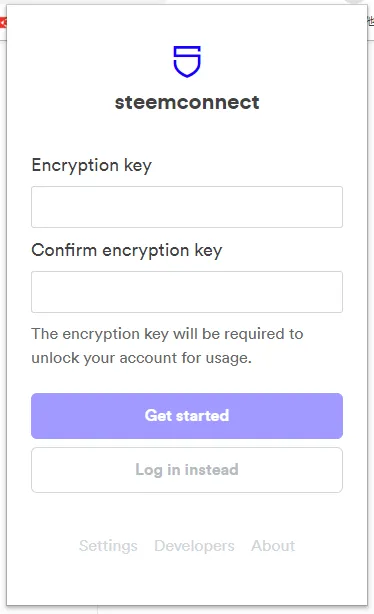This screenshot has height=614, width=374.
Task: Click the "Confirm encryption key" label
Action: [x=127, y=251]
